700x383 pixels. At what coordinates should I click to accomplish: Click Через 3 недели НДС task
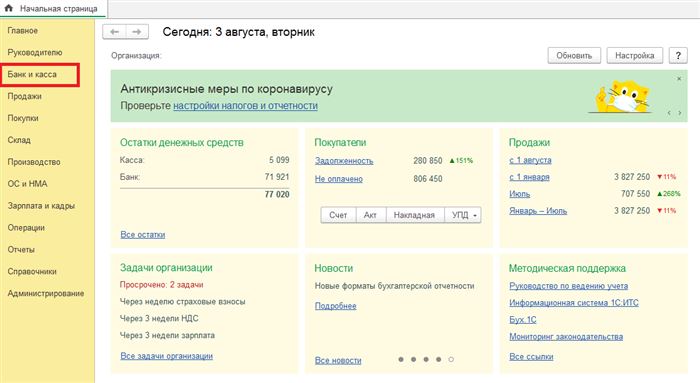[x=159, y=318]
